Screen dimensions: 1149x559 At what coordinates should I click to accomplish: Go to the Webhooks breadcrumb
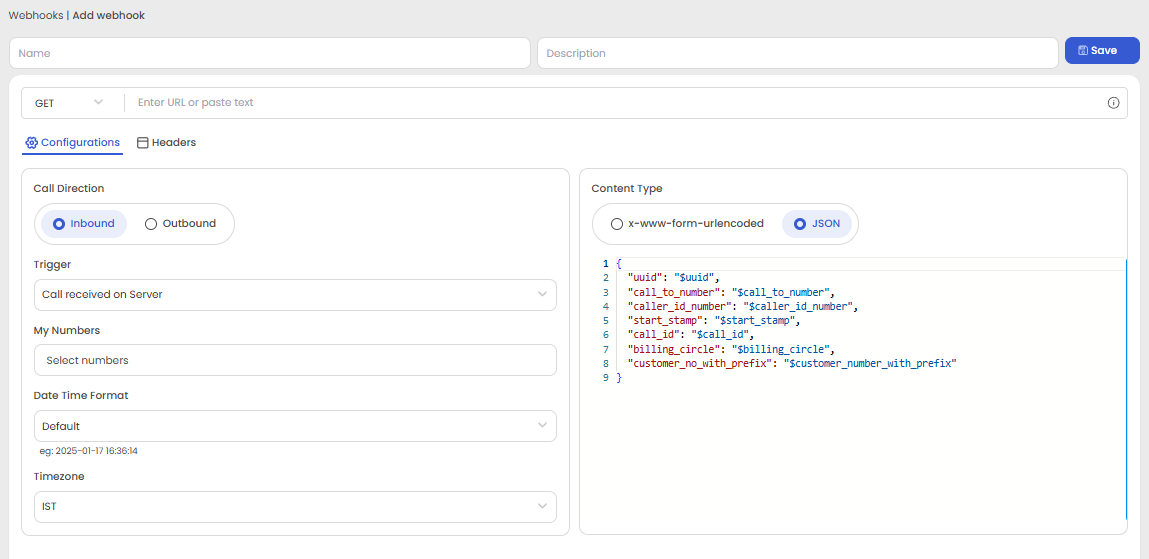[35, 15]
